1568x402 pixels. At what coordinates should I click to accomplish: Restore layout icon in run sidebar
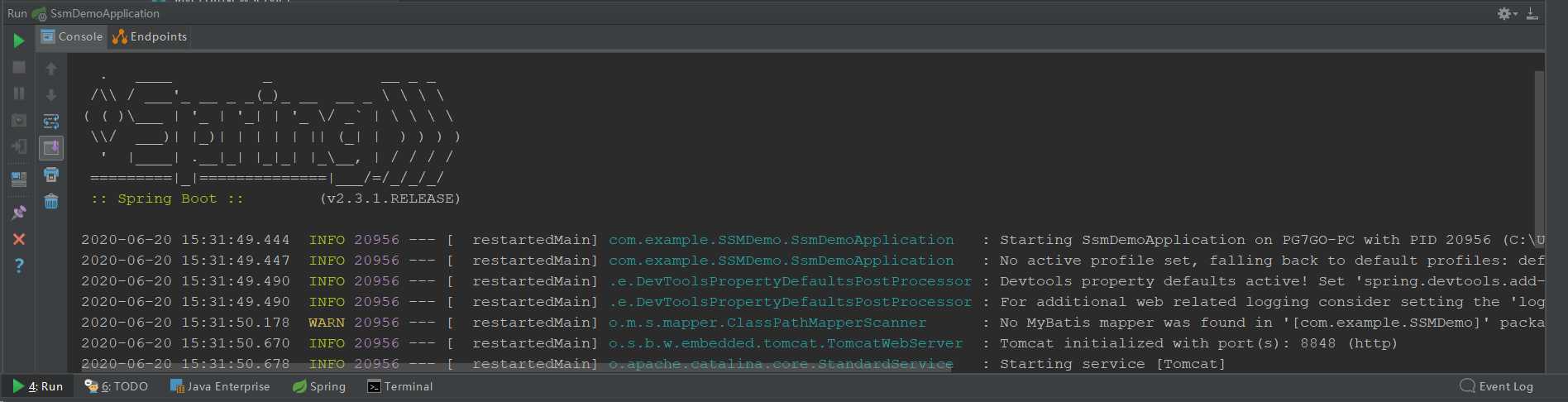[18, 179]
